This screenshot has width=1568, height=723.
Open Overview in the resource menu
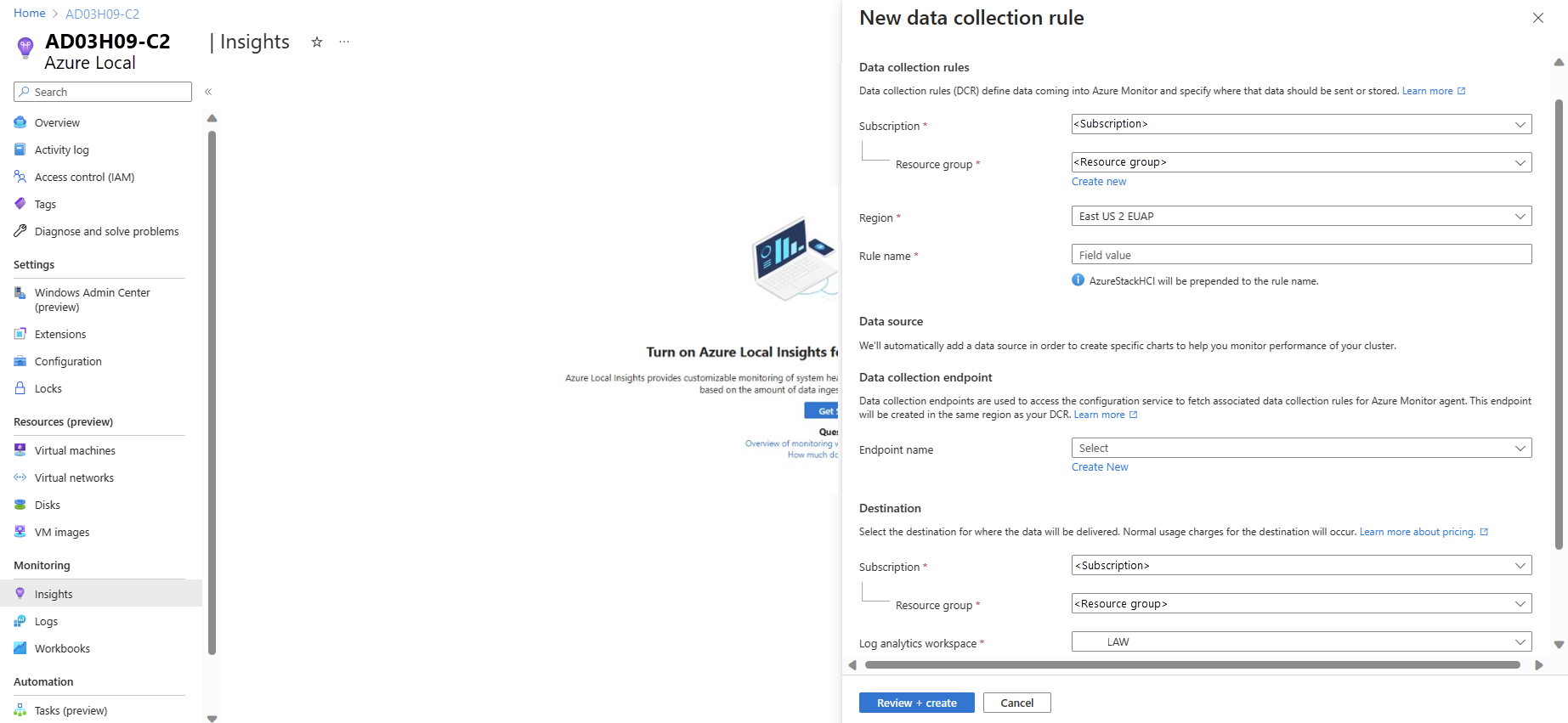(x=57, y=122)
